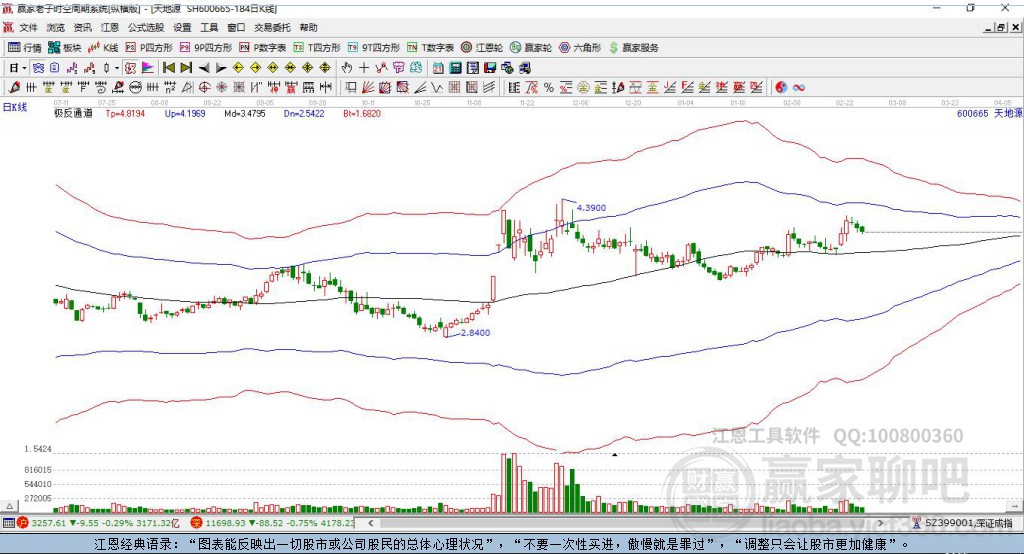
Task: Open 赢家服务 dollar-sign service
Action: (x=633, y=48)
